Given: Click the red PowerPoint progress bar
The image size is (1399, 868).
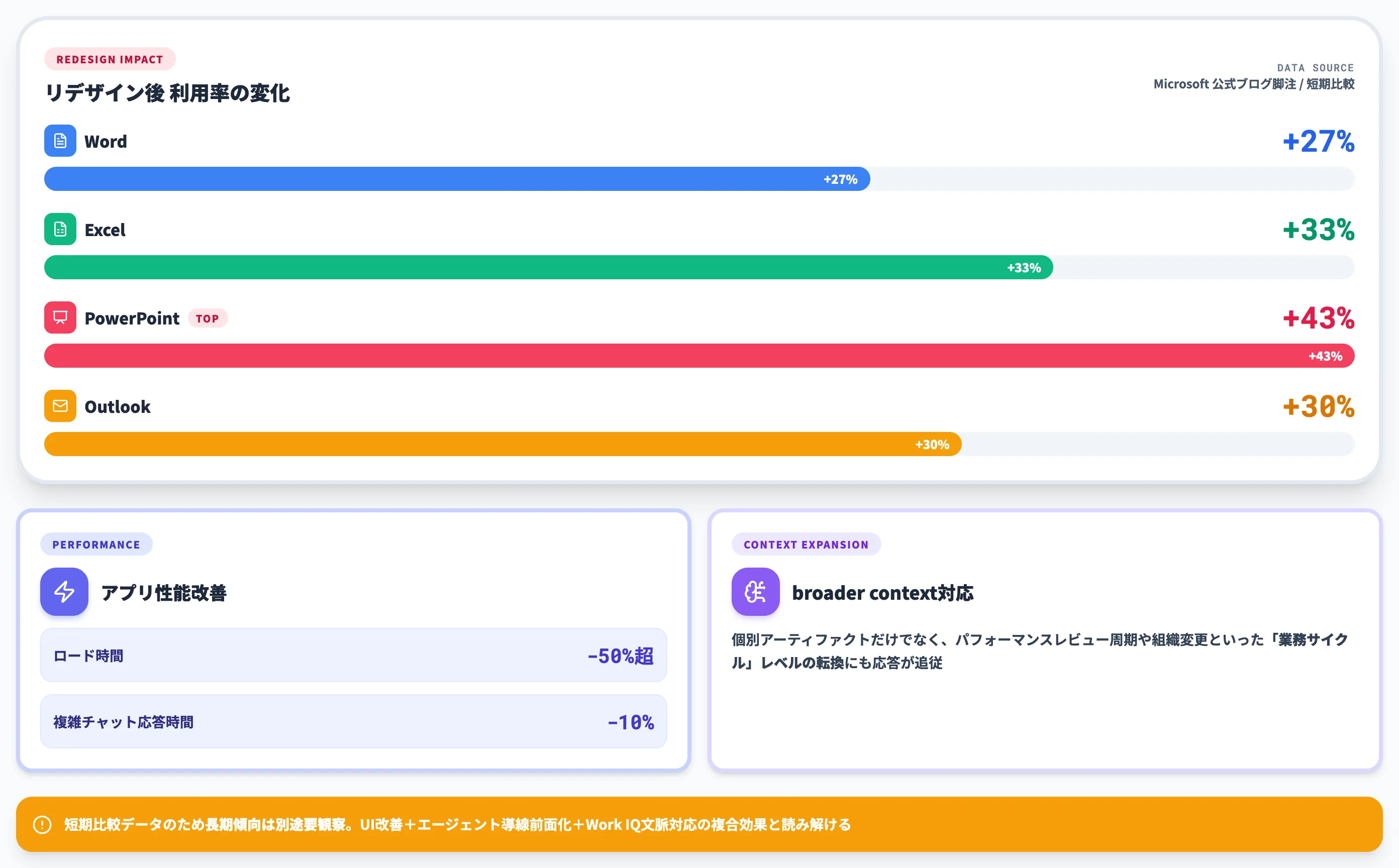Looking at the screenshot, I should pyautogui.click(x=699, y=356).
